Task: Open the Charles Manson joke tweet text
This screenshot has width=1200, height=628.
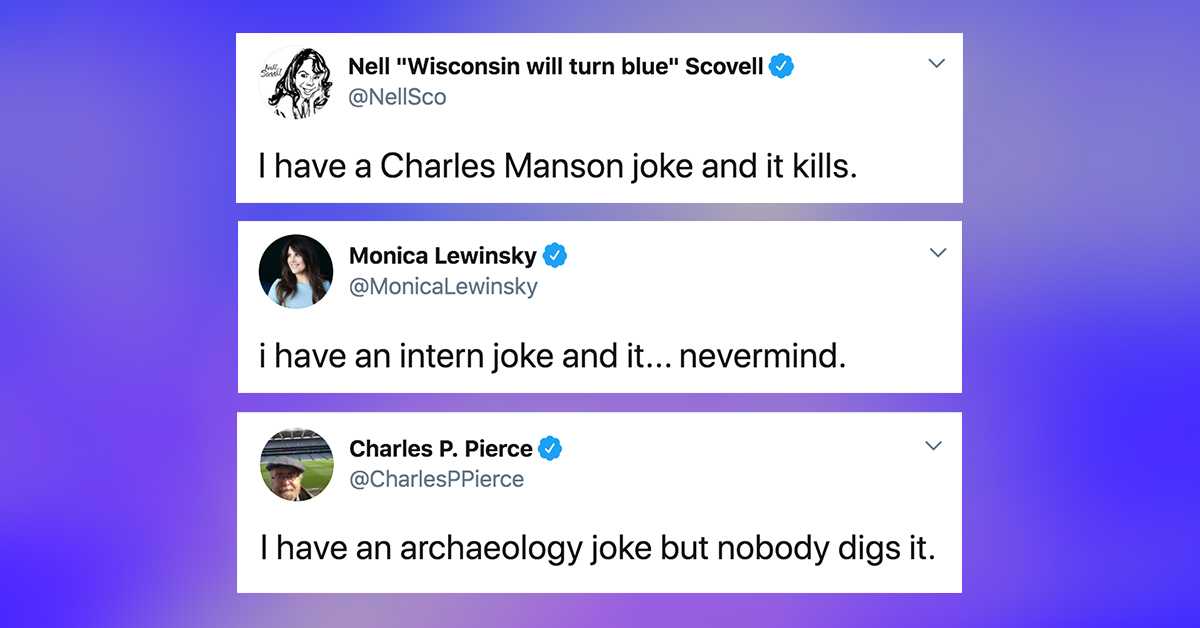Action: pyautogui.click(x=558, y=166)
